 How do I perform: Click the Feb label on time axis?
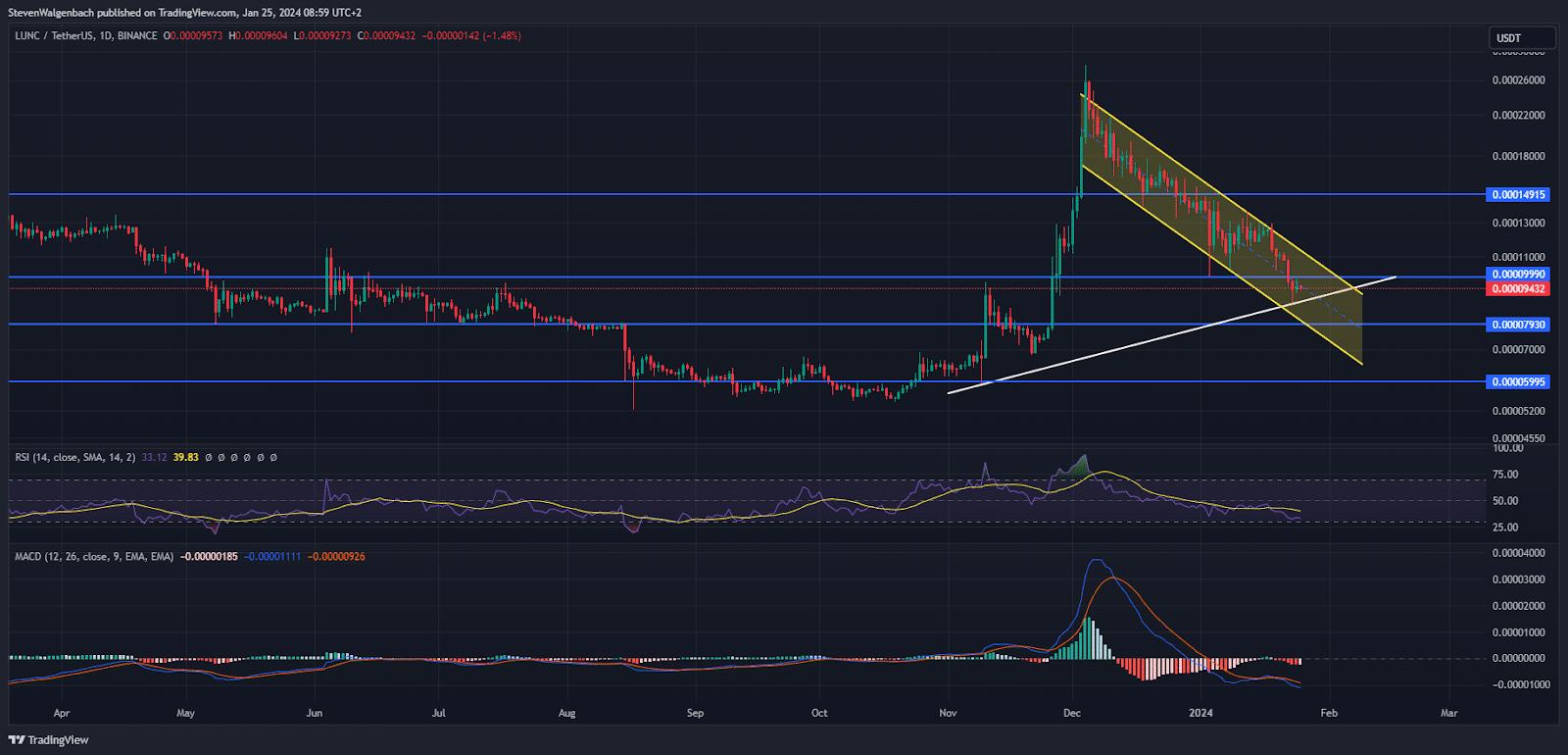tap(1329, 713)
